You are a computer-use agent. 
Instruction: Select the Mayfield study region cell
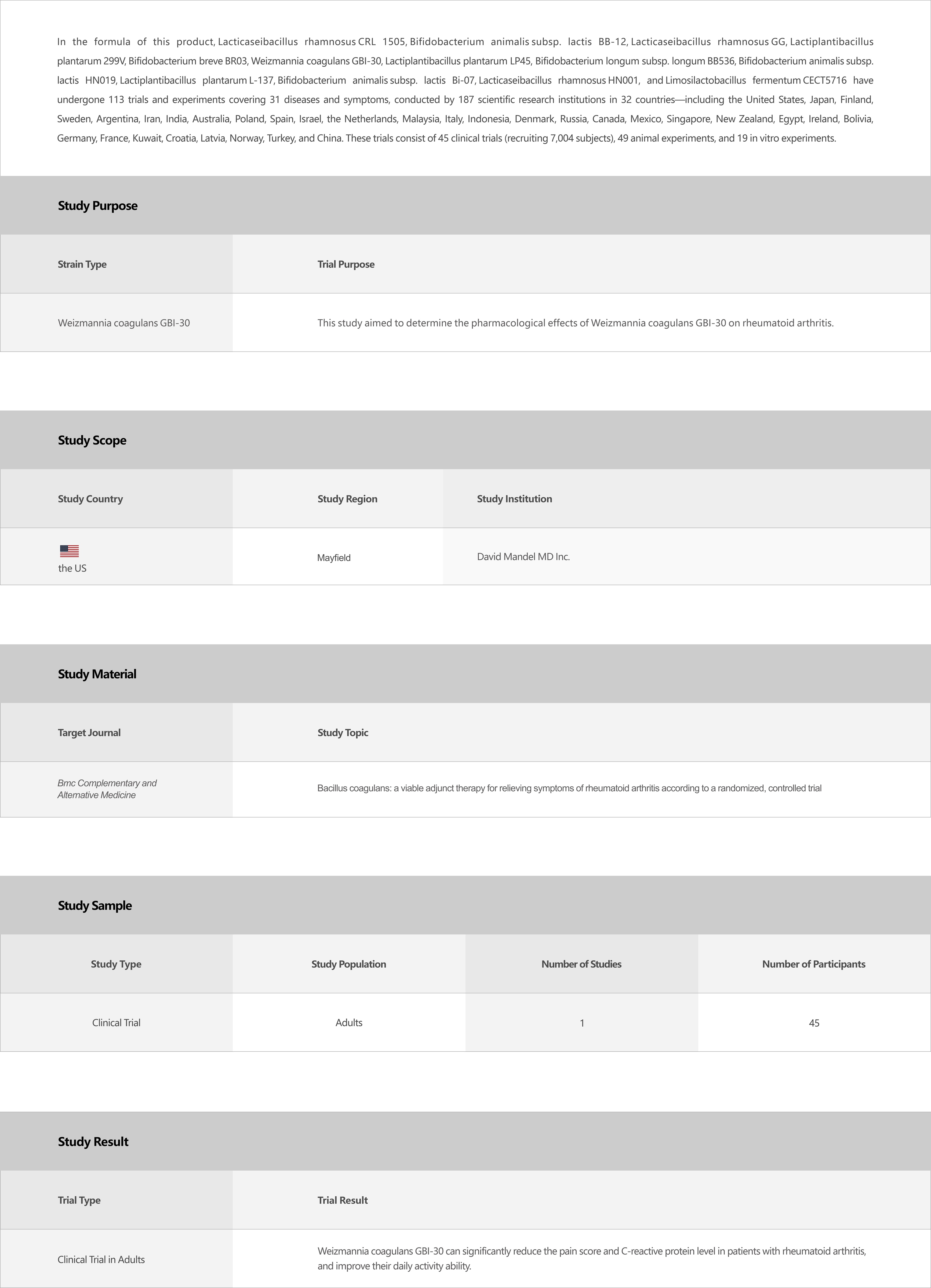tap(334, 558)
